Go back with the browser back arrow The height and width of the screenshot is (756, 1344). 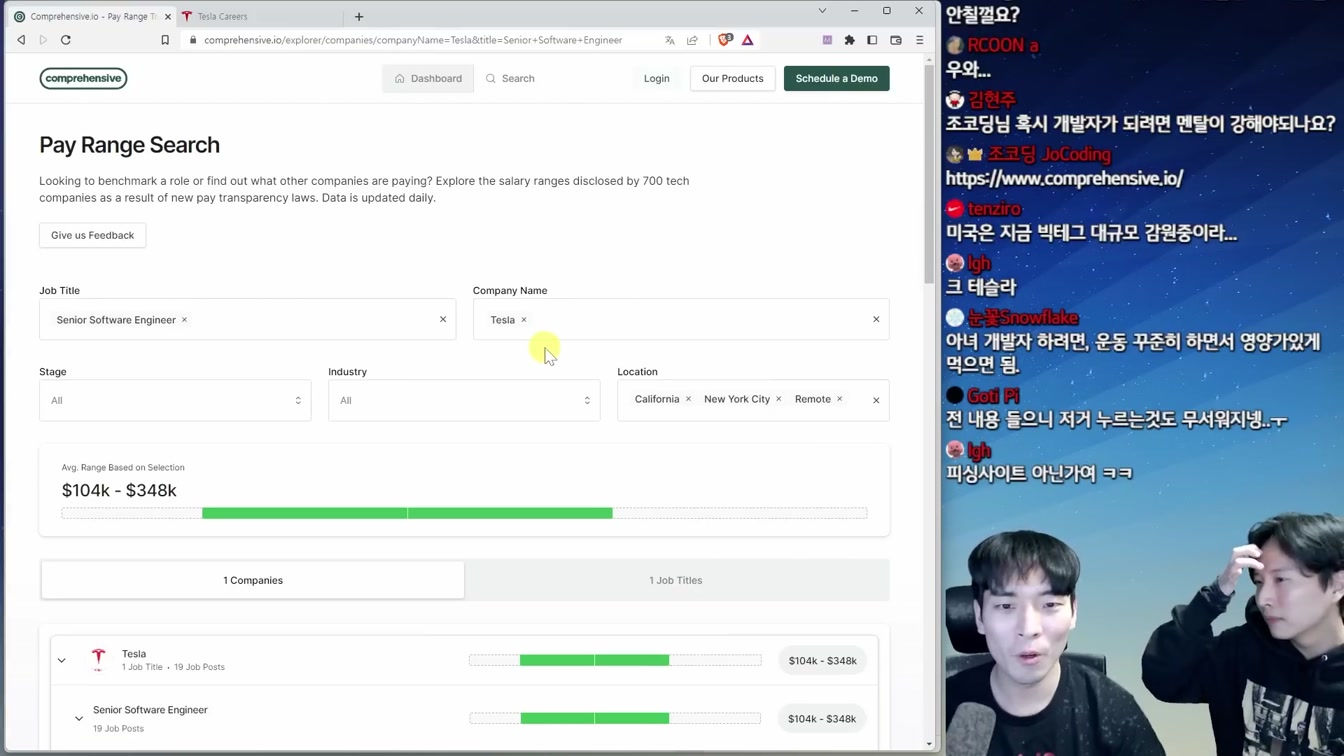point(21,40)
